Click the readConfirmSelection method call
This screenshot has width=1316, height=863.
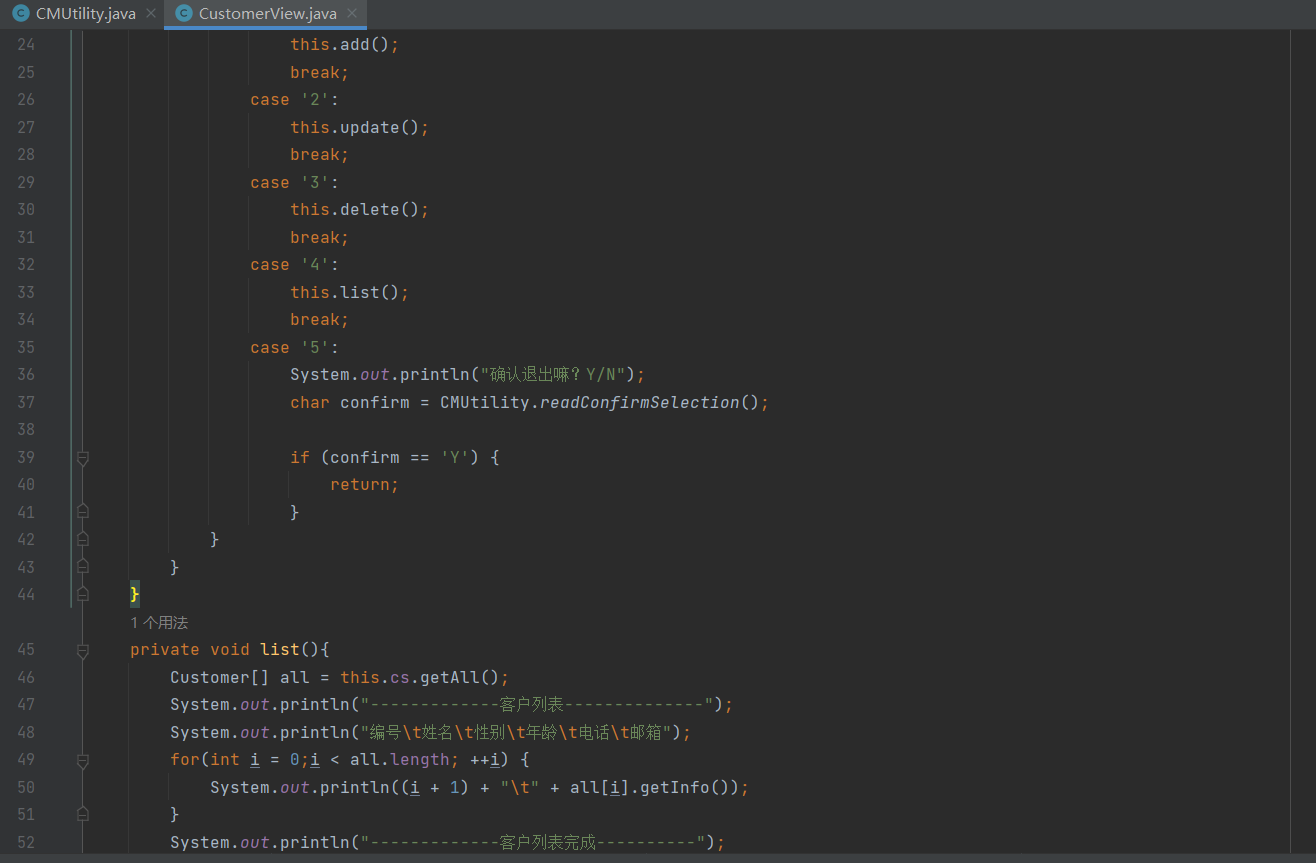tap(639, 402)
